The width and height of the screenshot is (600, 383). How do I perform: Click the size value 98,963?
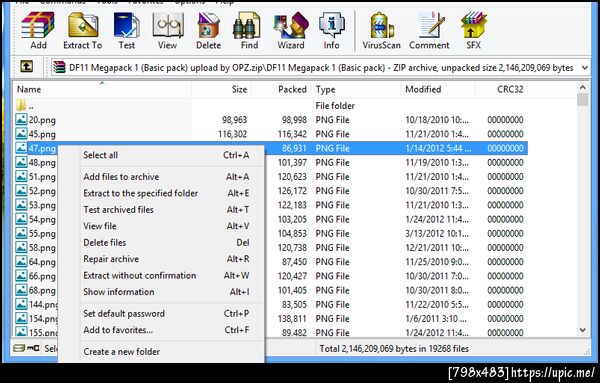[235, 120]
